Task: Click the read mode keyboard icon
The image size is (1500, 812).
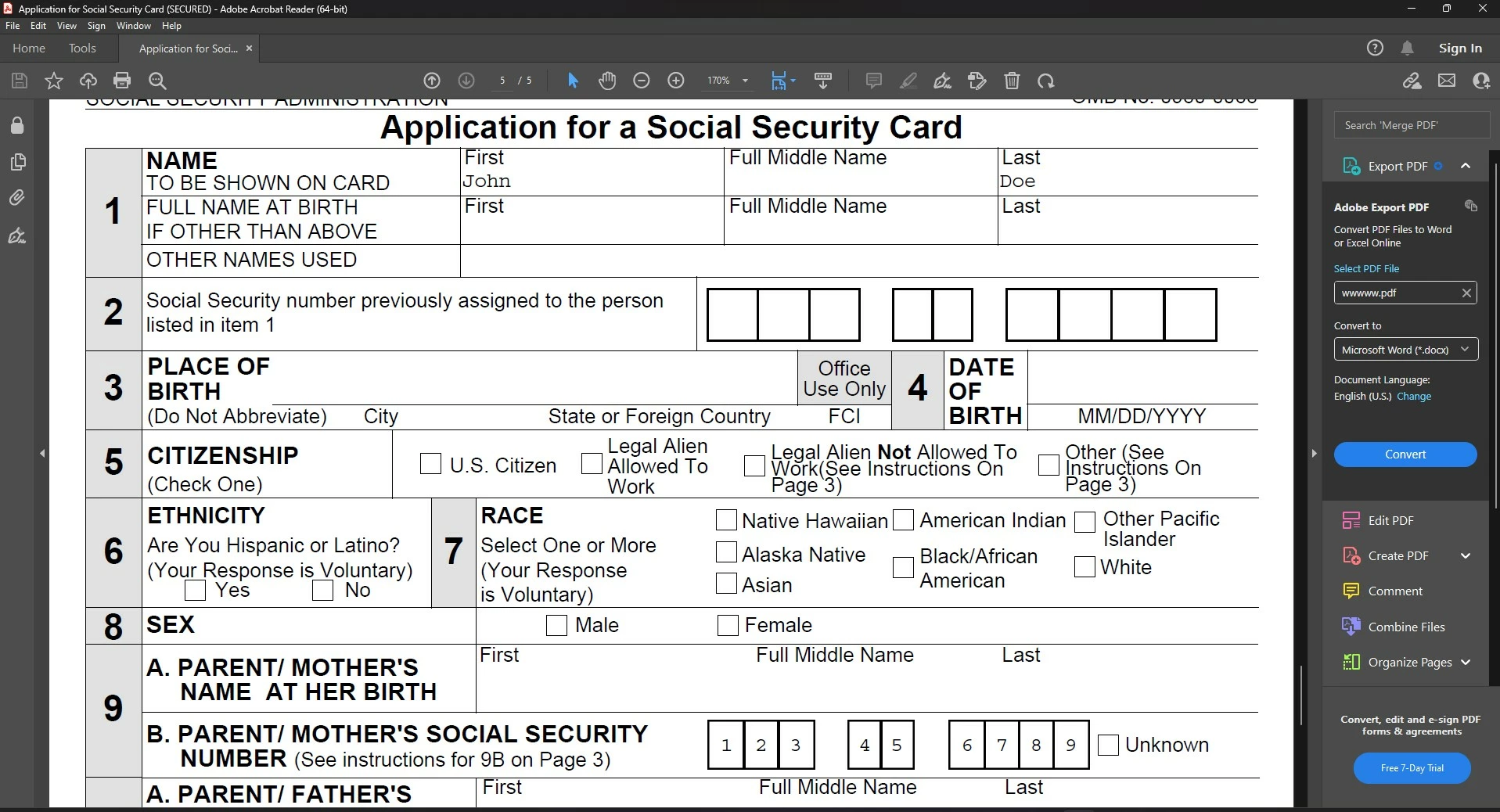Action: (823, 81)
